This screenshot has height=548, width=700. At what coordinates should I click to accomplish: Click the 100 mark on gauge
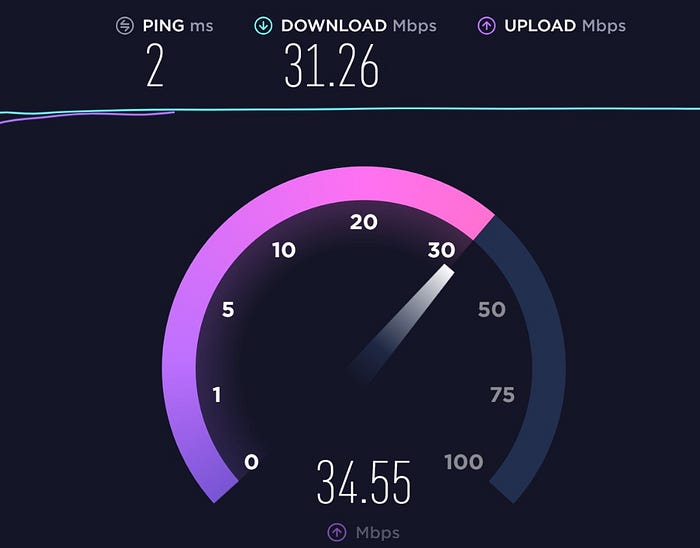tap(463, 462)
